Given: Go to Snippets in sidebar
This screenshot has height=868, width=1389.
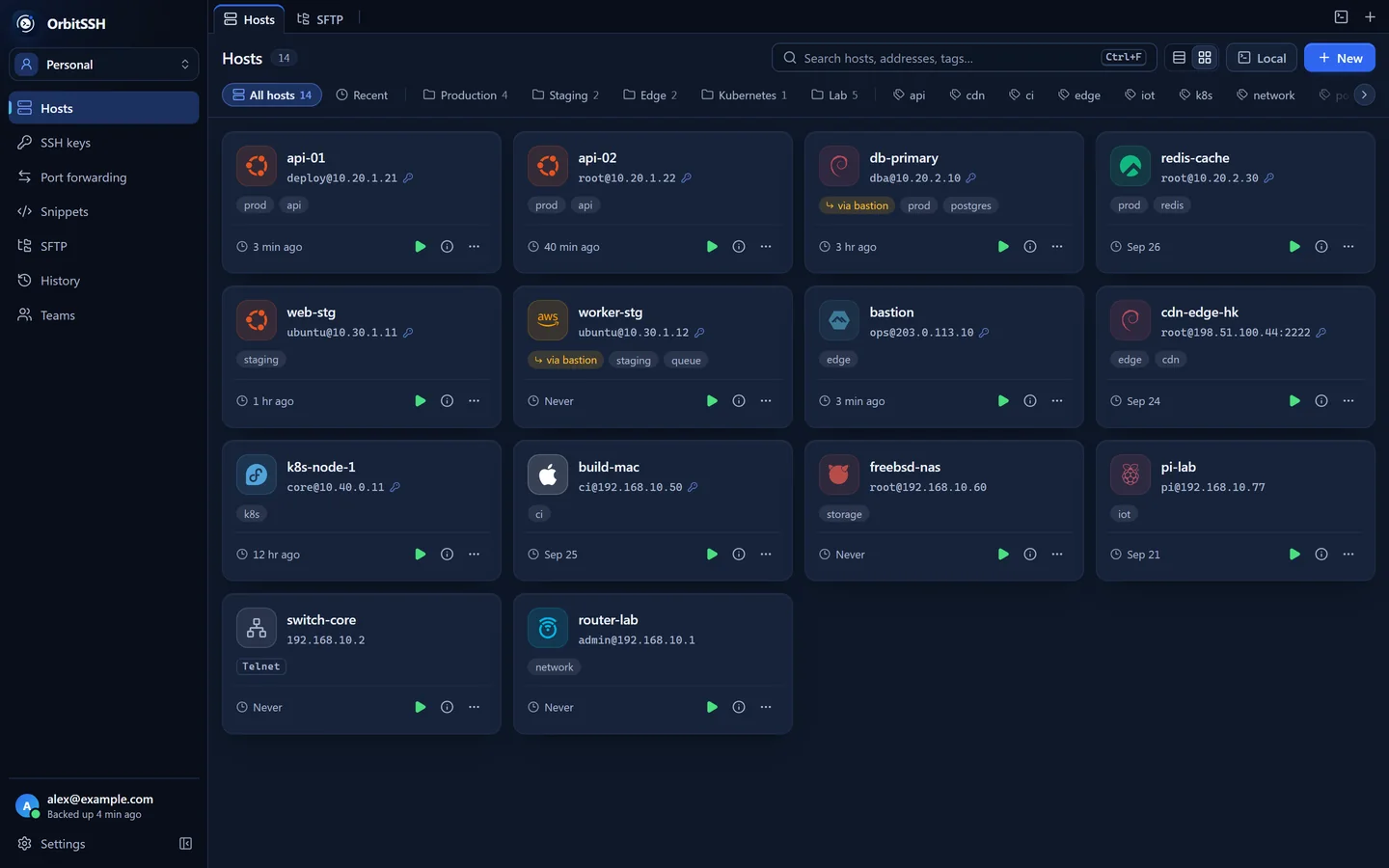Looking at the screenshot, I should [104, 212].
